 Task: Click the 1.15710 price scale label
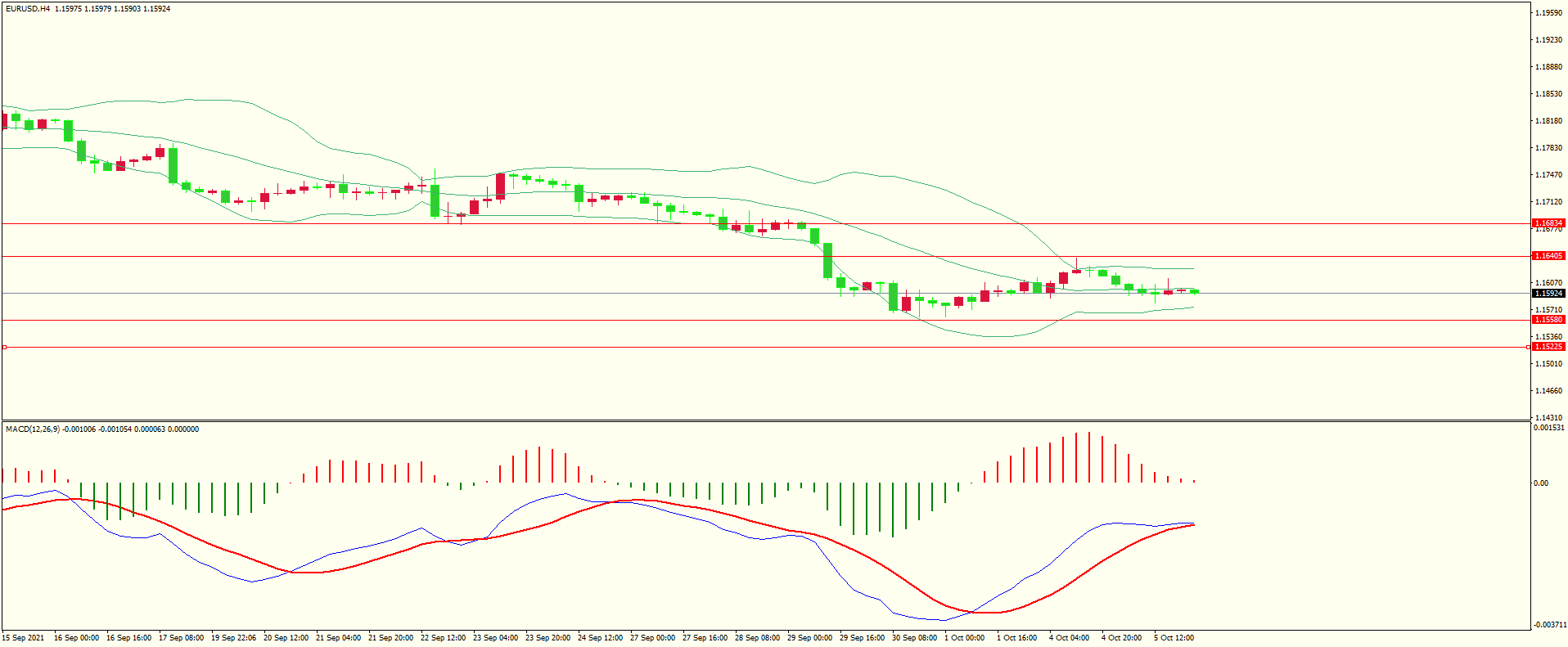(x=1548, y=310)
